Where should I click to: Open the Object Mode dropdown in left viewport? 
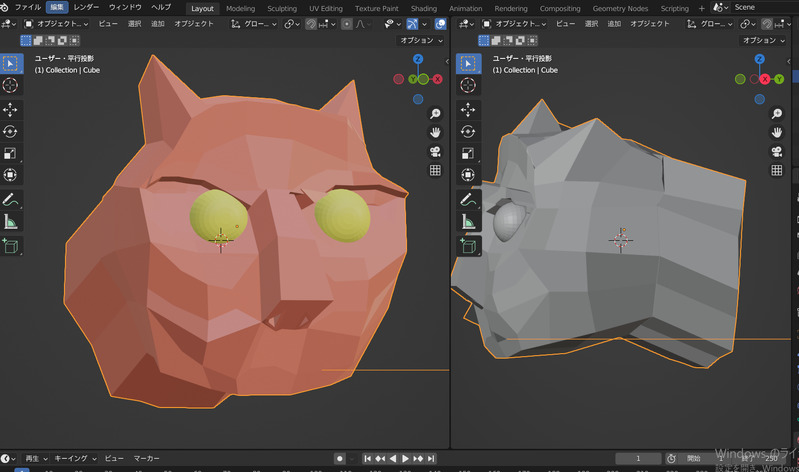[55, 23]
